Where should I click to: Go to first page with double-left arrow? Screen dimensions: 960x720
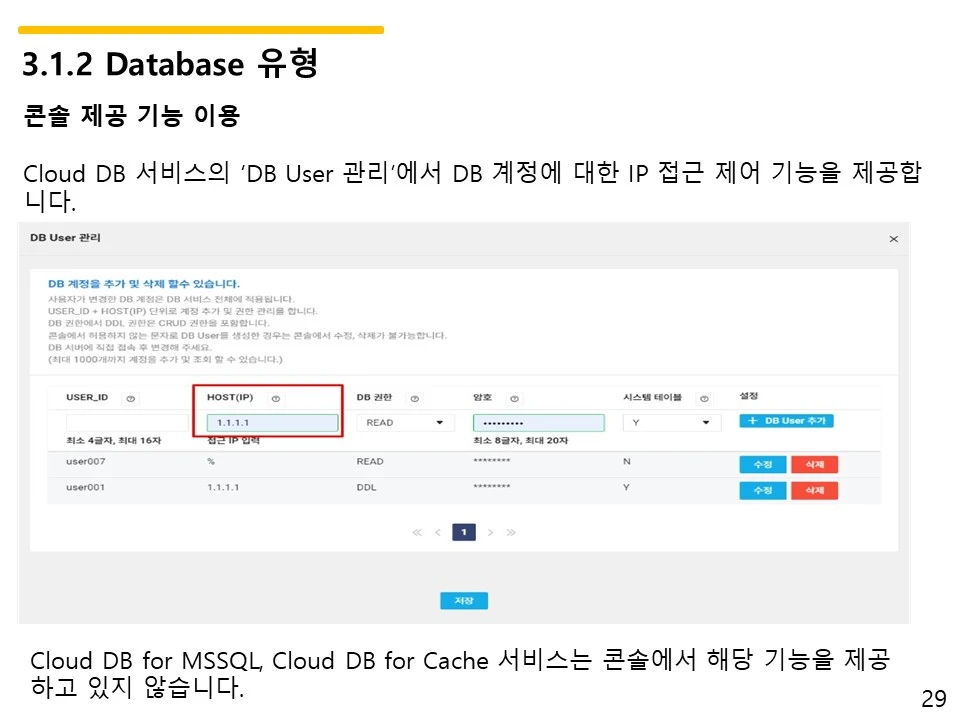point(417,532)
